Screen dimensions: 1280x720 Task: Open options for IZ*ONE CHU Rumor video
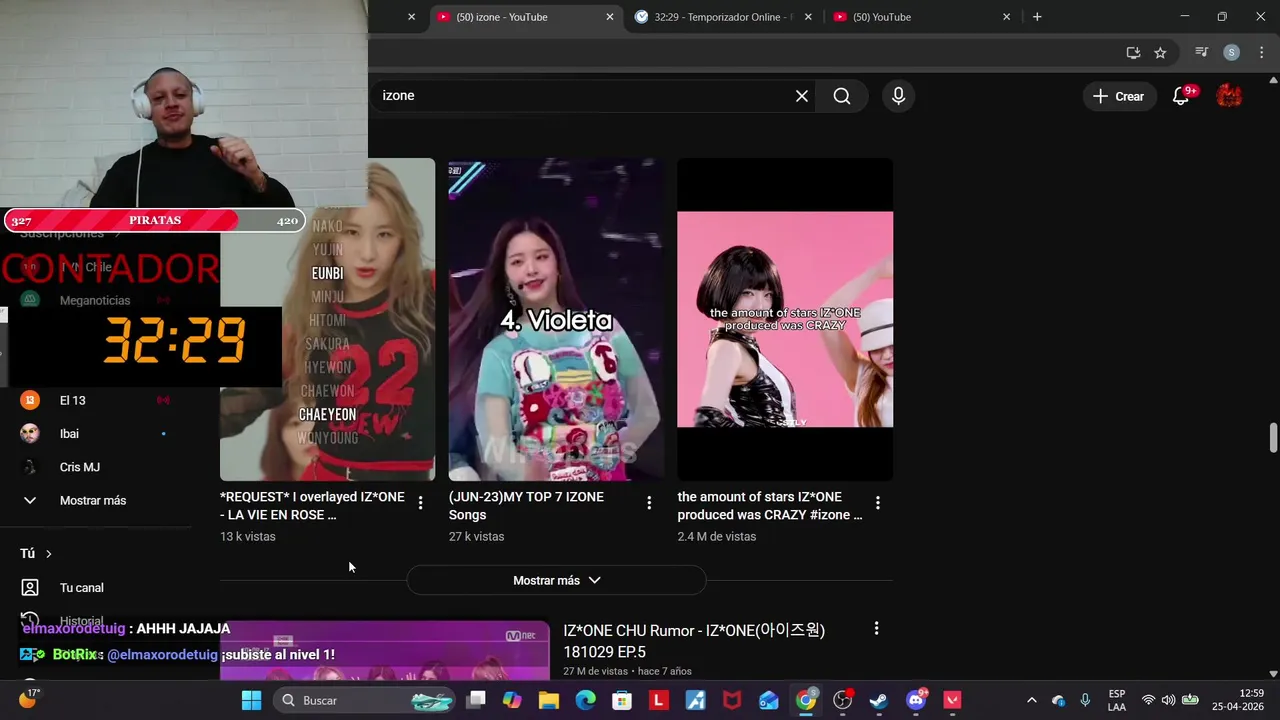pyautogui.click(x=876, y=629)
